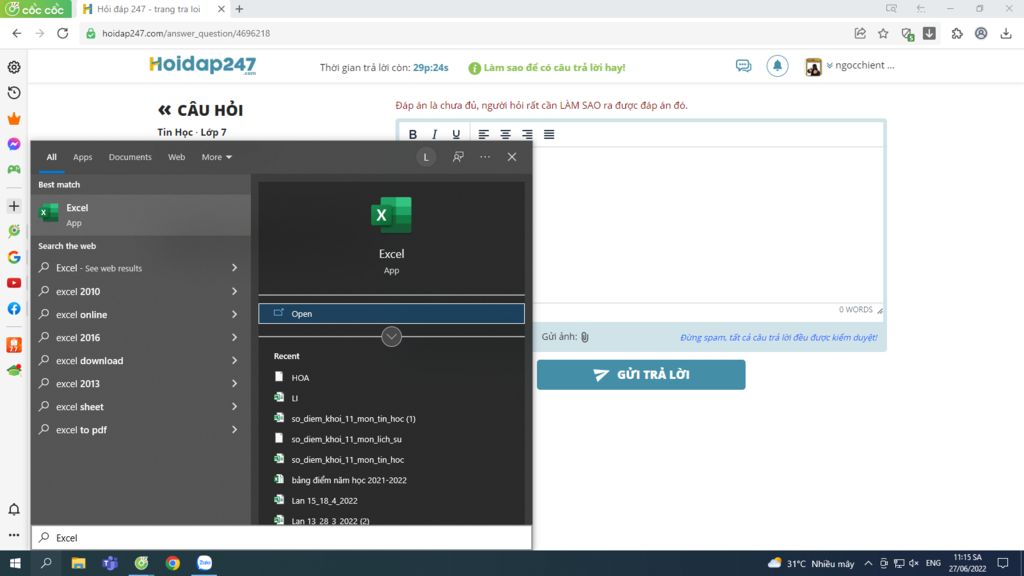Viewport: 1024px width, 576px height.
Task: Toggle bold formatting in answer editor
Action: point(413,135)
